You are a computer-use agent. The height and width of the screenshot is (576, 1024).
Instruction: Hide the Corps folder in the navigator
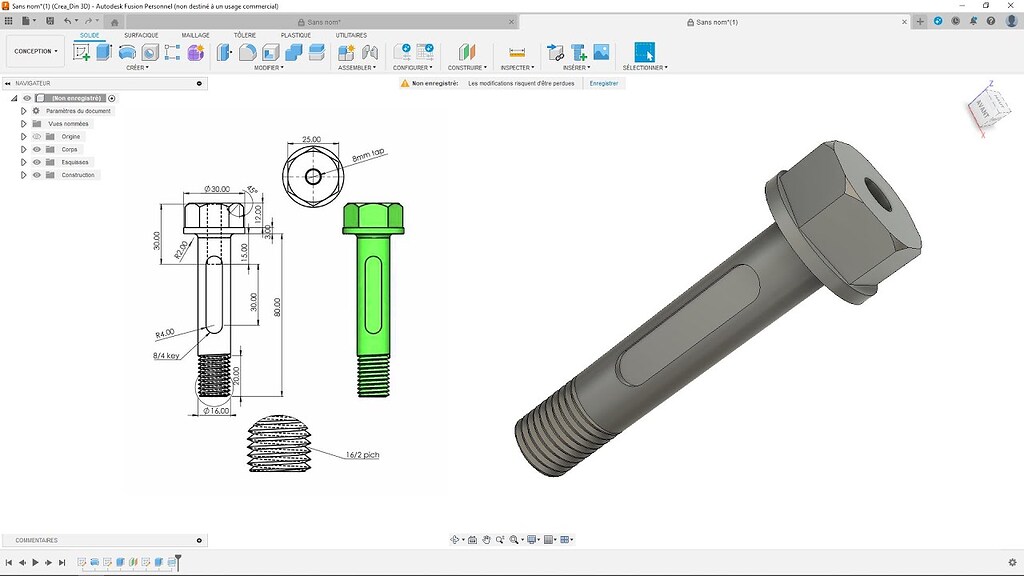37,149
